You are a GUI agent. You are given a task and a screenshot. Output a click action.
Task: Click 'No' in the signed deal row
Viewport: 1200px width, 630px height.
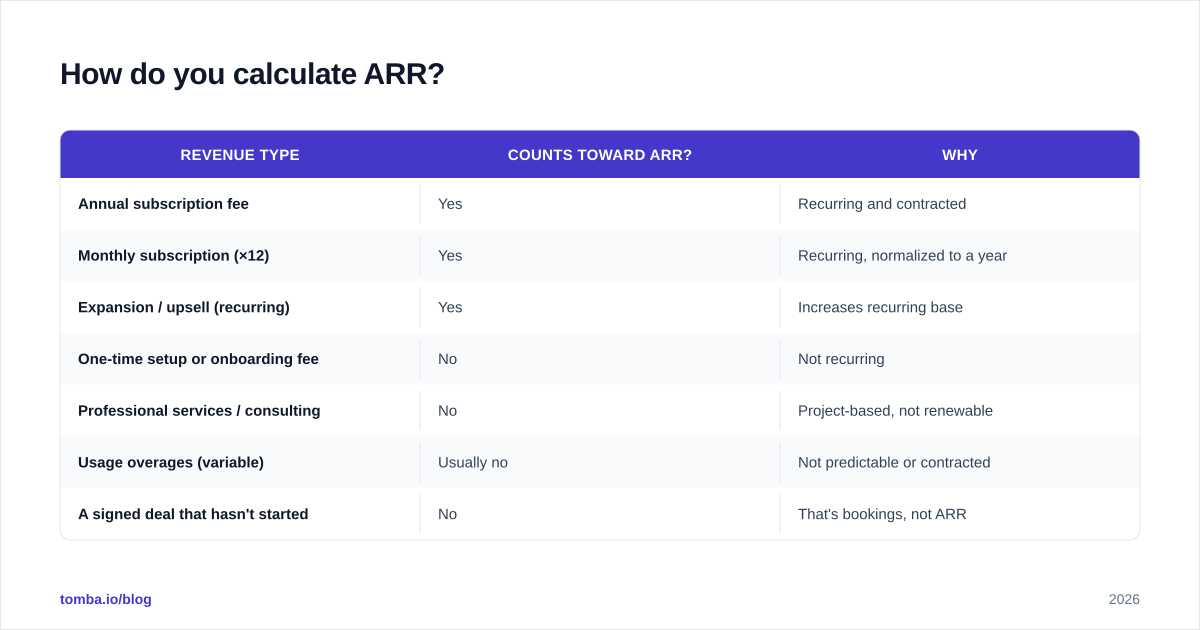447,514
